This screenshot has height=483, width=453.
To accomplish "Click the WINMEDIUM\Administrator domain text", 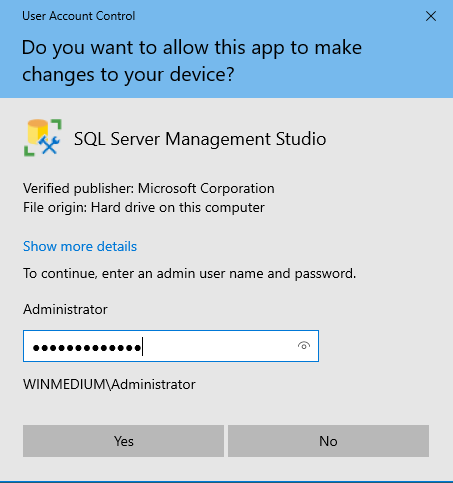I will pos(109,384).
